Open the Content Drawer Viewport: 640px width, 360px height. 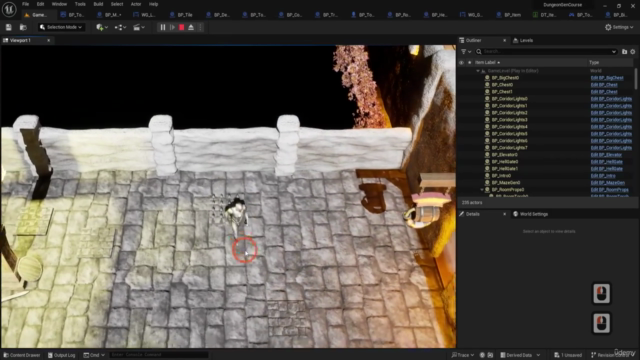[x=22, y=355]
